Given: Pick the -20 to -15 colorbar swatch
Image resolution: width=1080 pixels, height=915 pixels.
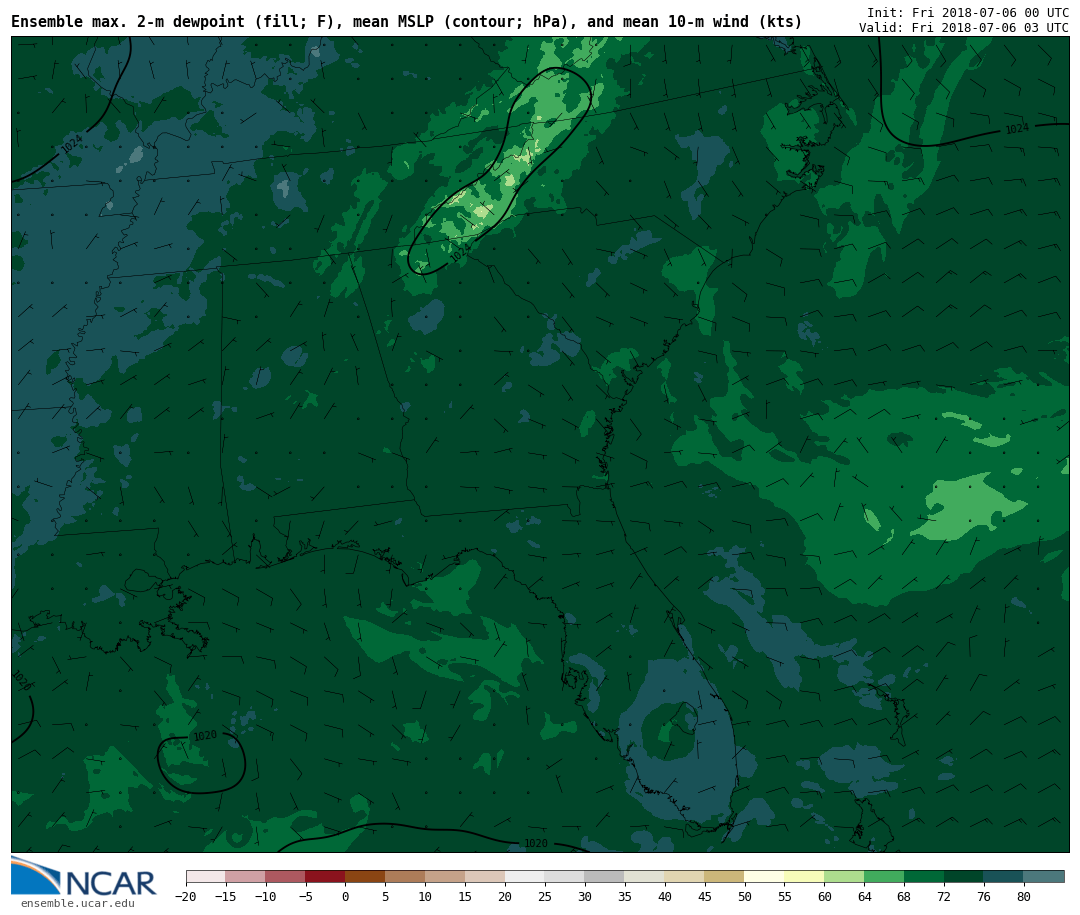Looking at the screenshot, I should [205, 876].
